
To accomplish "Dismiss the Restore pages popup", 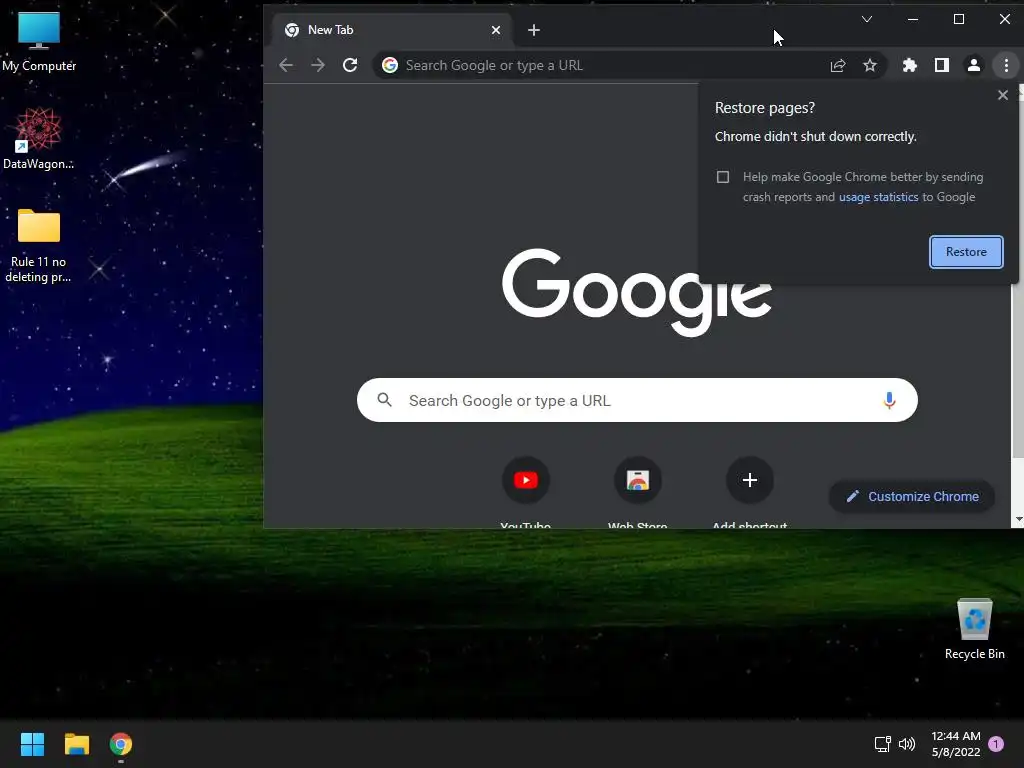I will coord(1002,95).
